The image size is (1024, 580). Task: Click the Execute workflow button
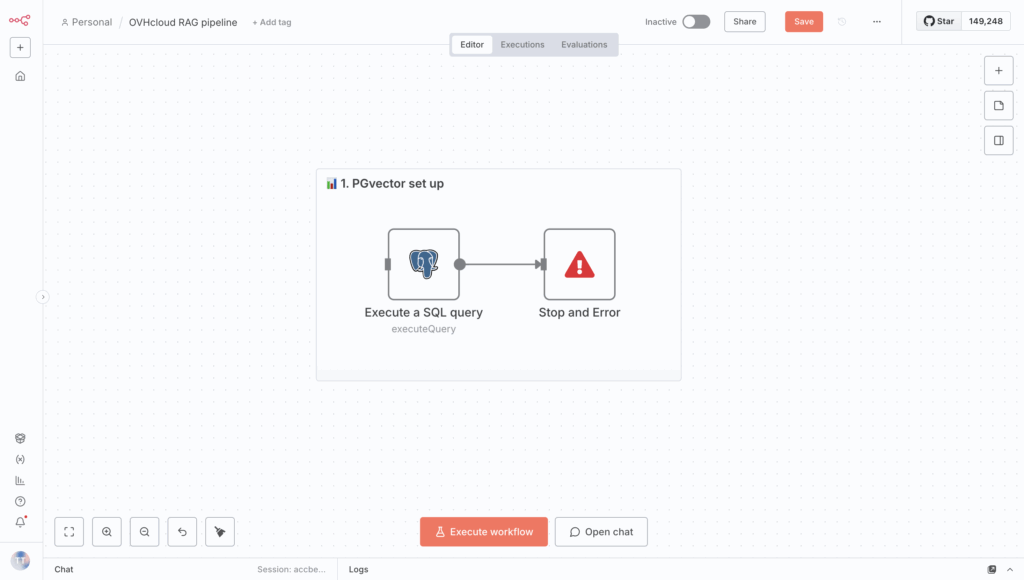[x=484, y=532]
